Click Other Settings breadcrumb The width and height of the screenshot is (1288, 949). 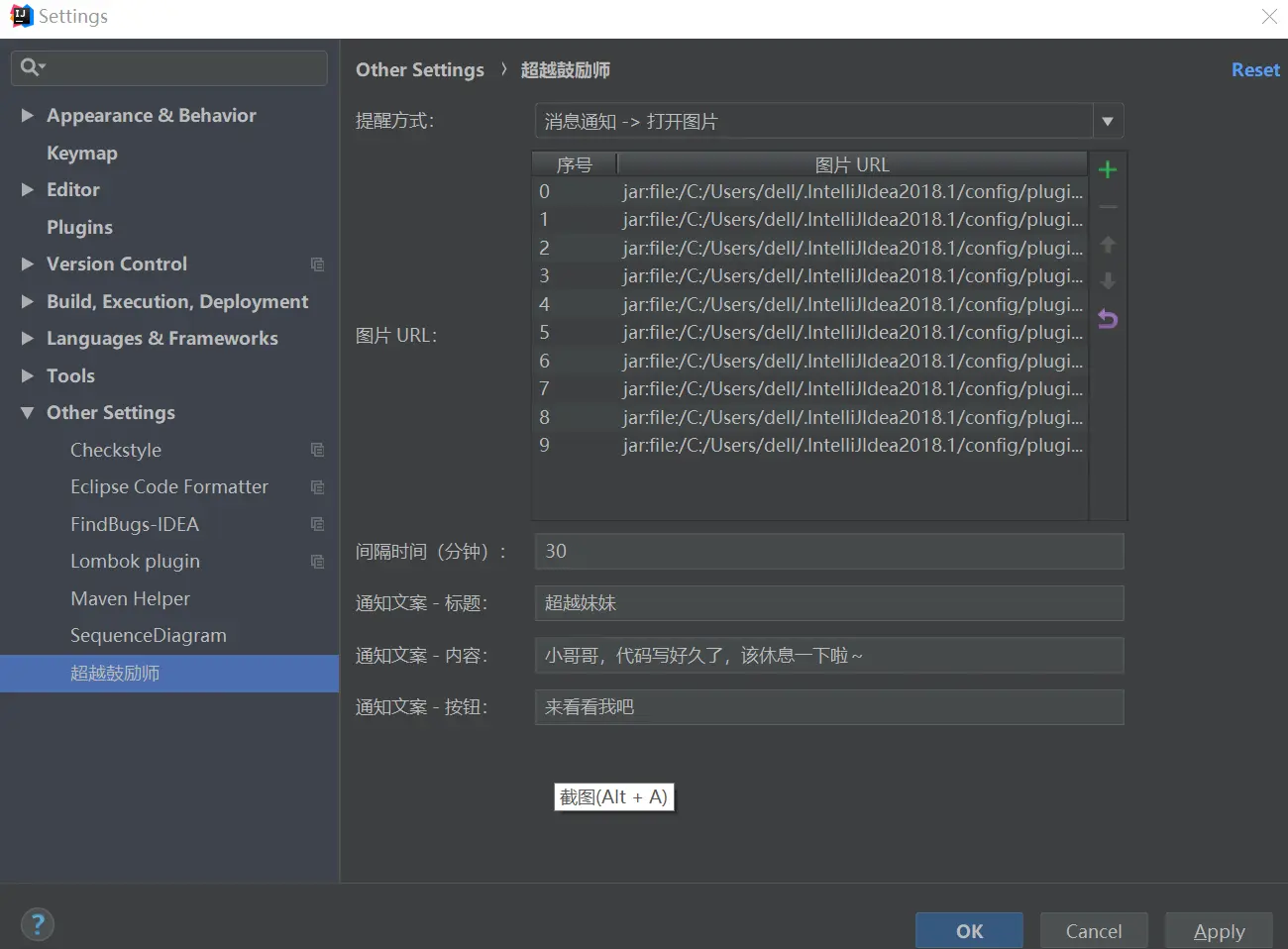tap(420, 70)
